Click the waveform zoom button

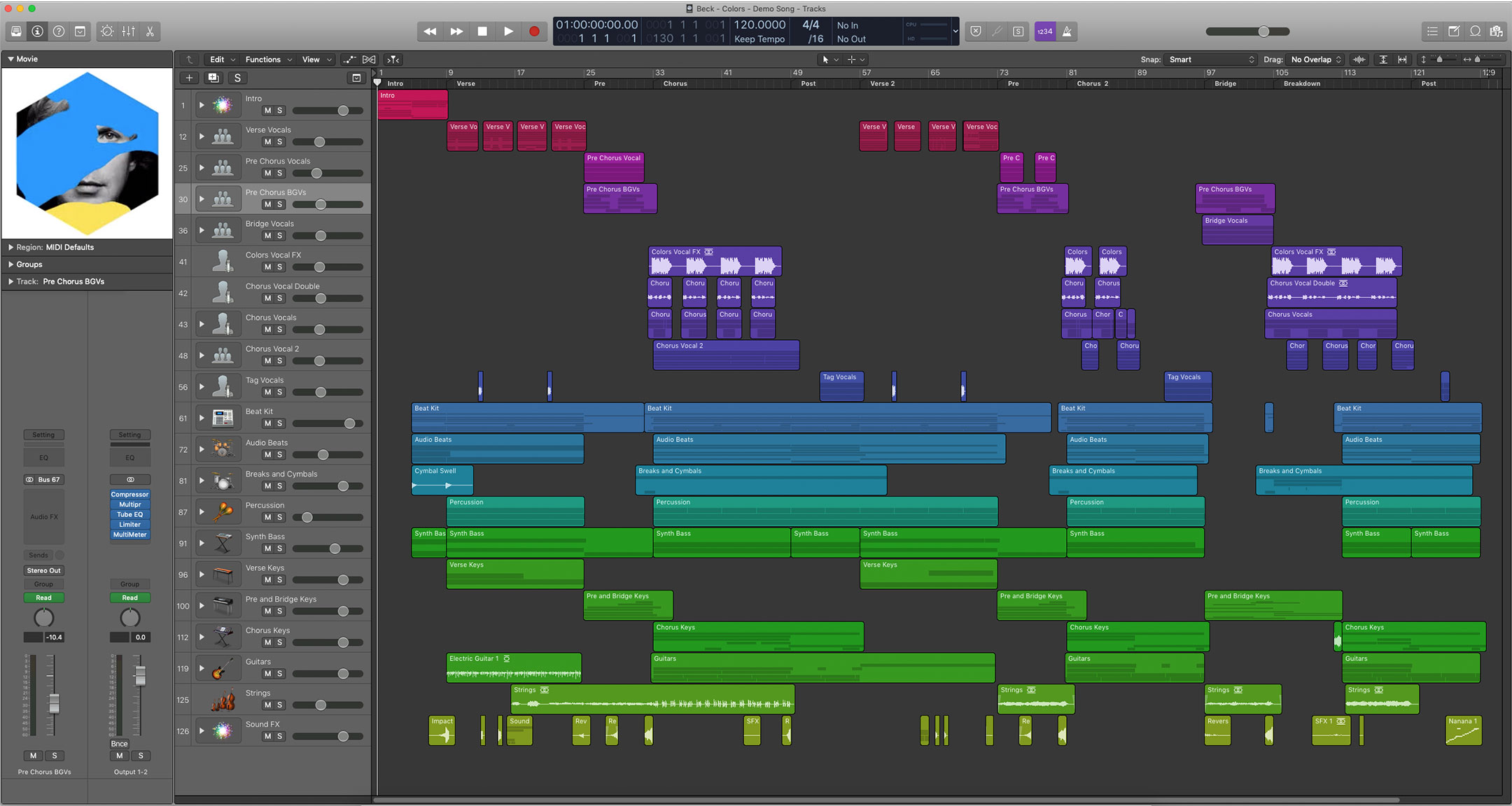(1359, 59)
